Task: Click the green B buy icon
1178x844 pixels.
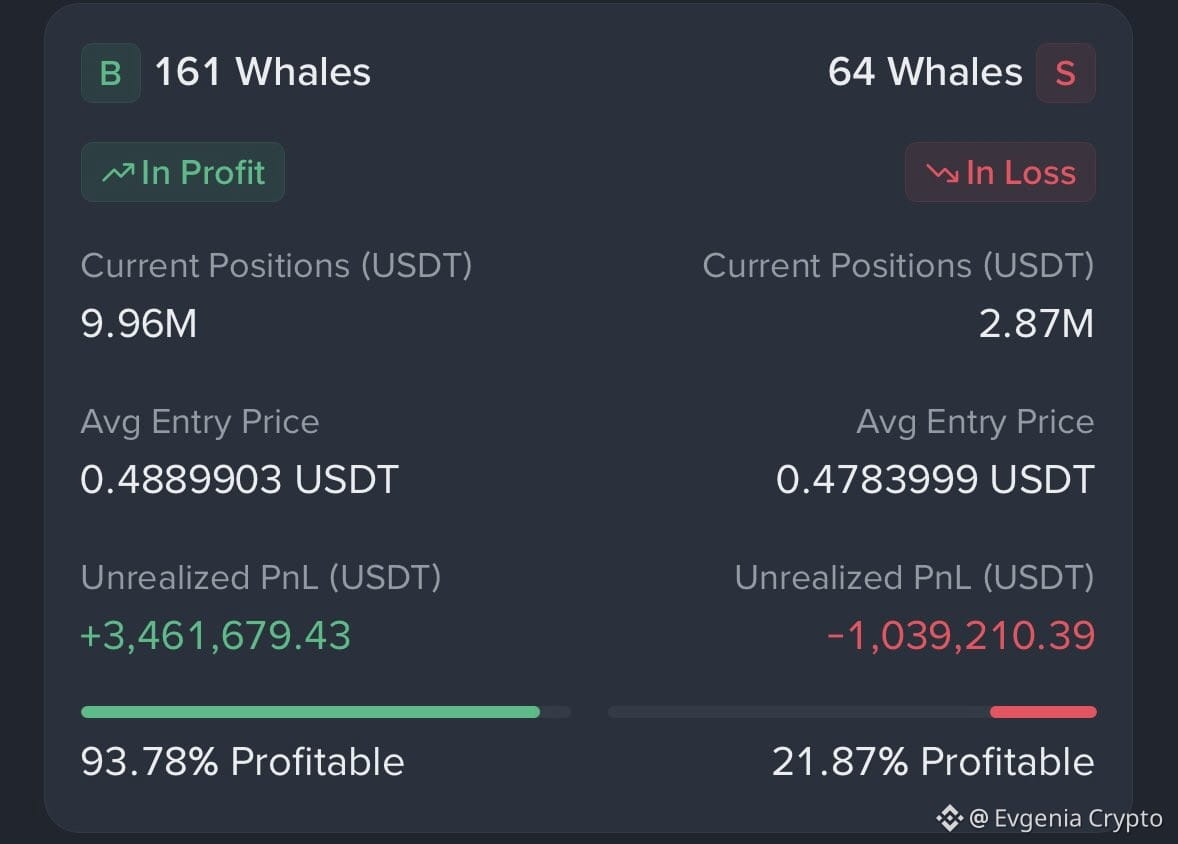Action: pyautogui.click(x=110, y=73)
